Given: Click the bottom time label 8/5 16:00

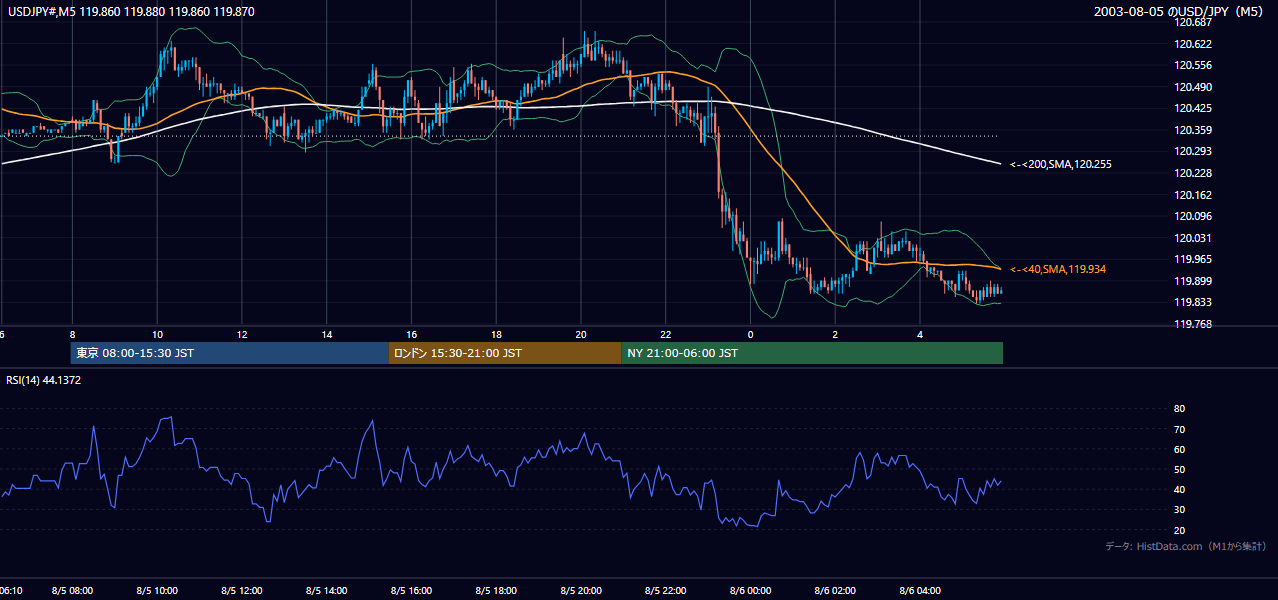Looking at the screenshot, I should pos(411,591).
